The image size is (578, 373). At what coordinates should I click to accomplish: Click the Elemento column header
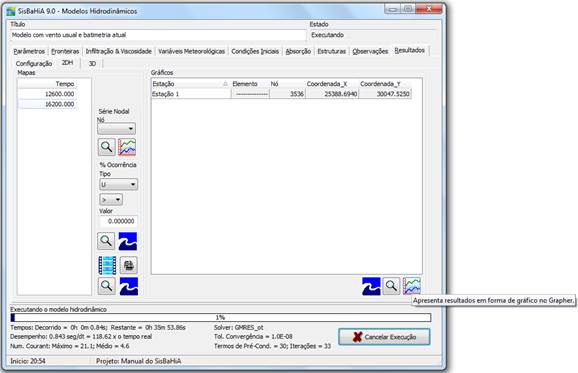pos(250,84)
